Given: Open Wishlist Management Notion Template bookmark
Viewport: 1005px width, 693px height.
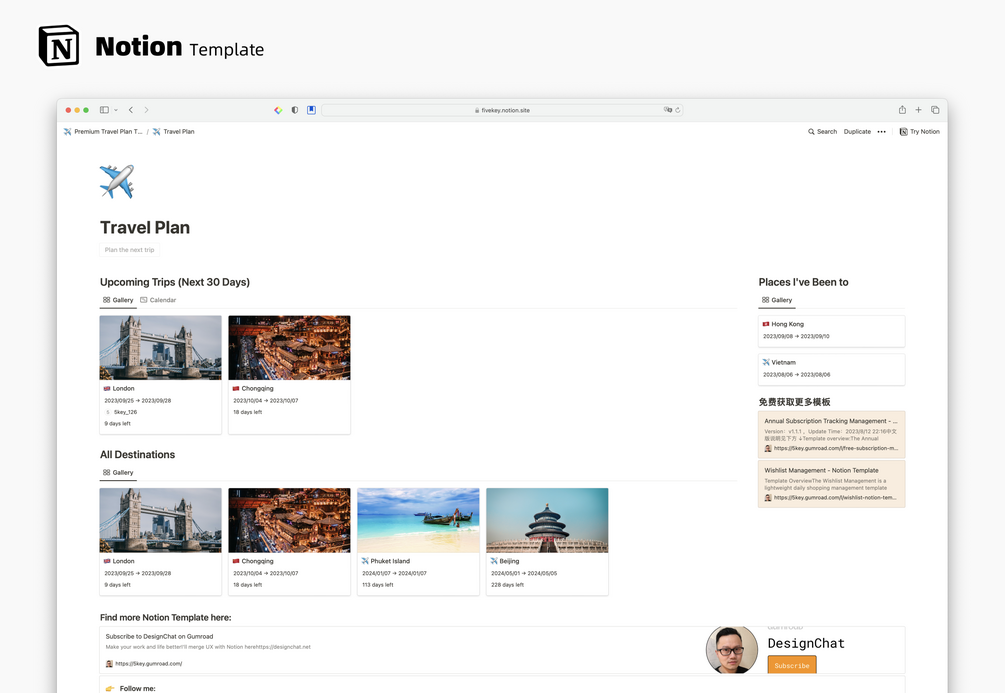Looking at the screenshot, I should coord(831,484).
